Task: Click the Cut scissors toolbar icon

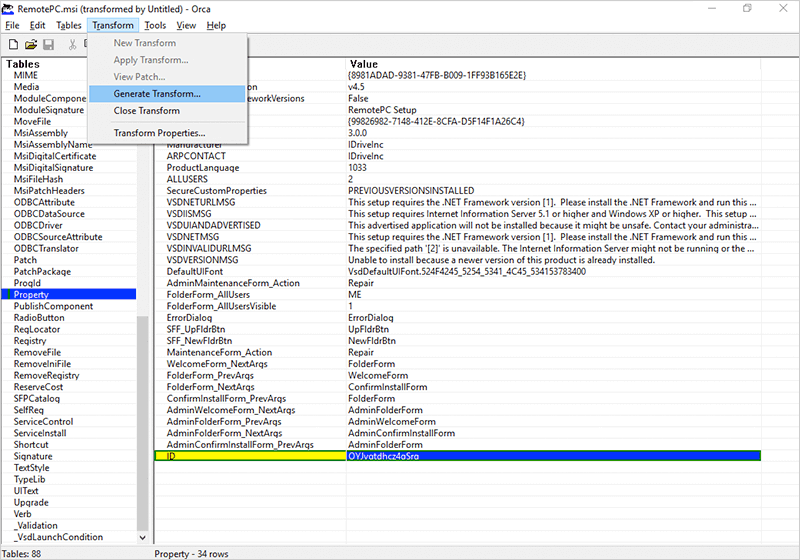Action: tap(73, 44)
